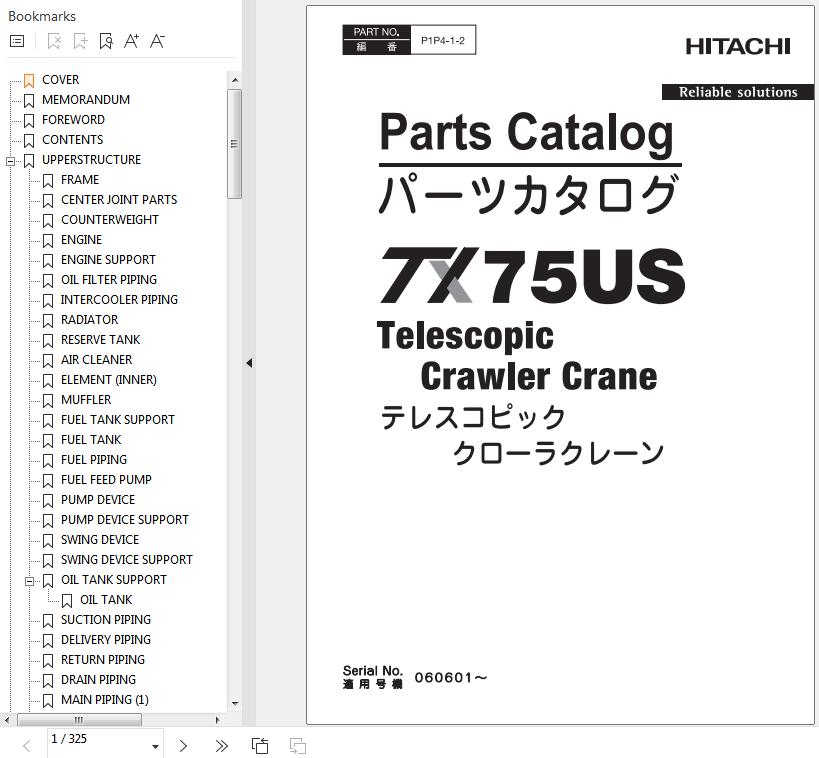The height and width of the screenshot is (758, 819).
Task: Go to SUCTION PIPING bookmark
Action: coord(106,620)
